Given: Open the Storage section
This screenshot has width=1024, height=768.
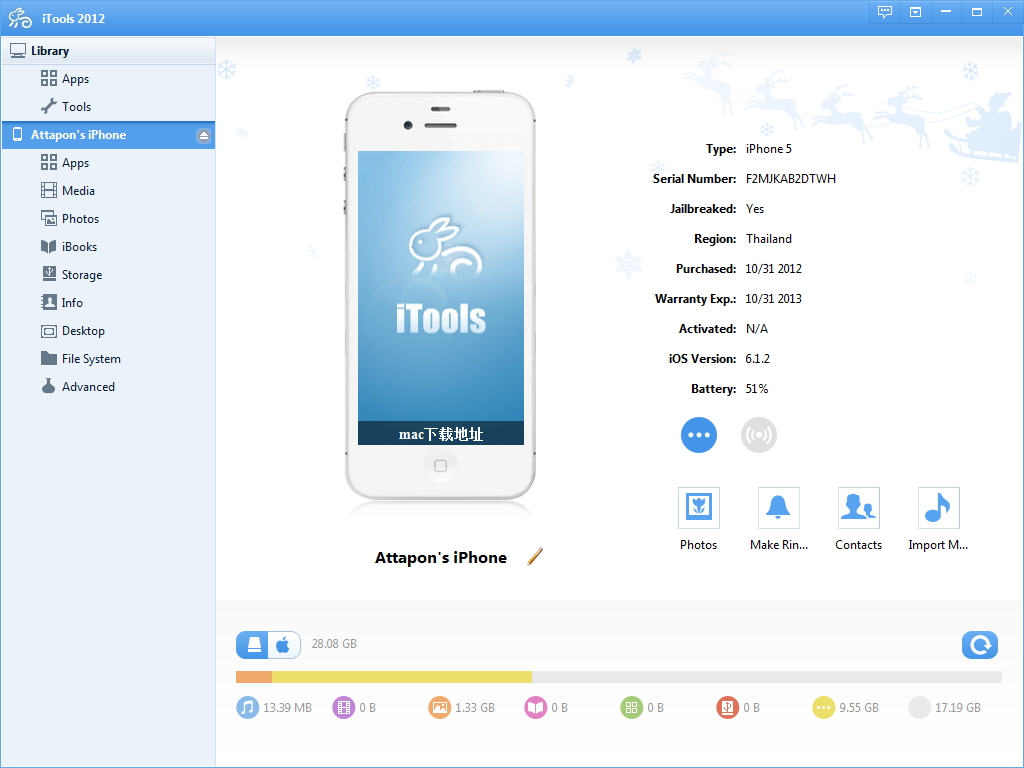Looking at the screenshot, I should coord(108,275).
